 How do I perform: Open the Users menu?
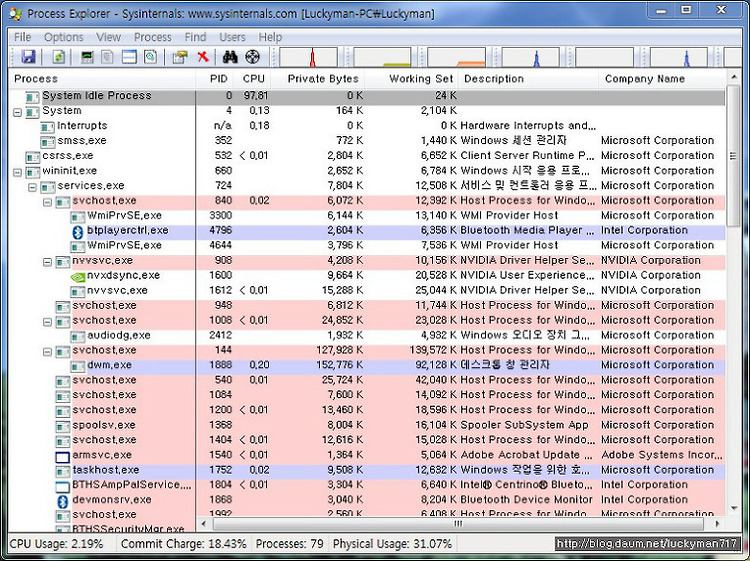(232, 37)
